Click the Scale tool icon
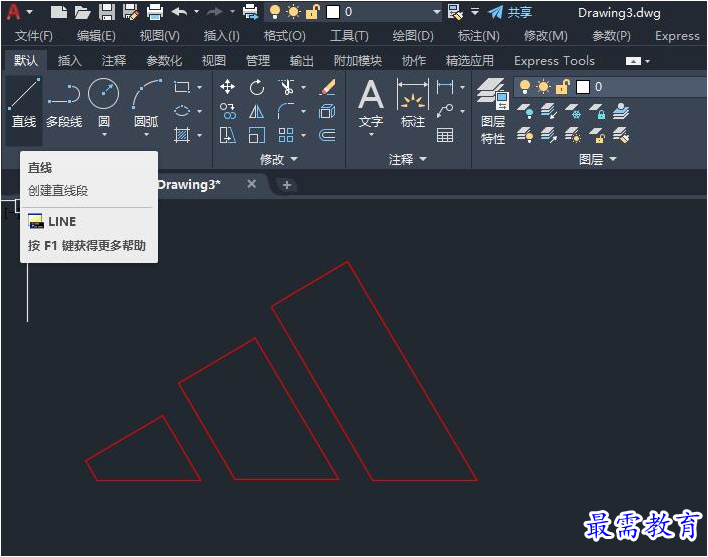708x557 pixels. click(256, 135)
